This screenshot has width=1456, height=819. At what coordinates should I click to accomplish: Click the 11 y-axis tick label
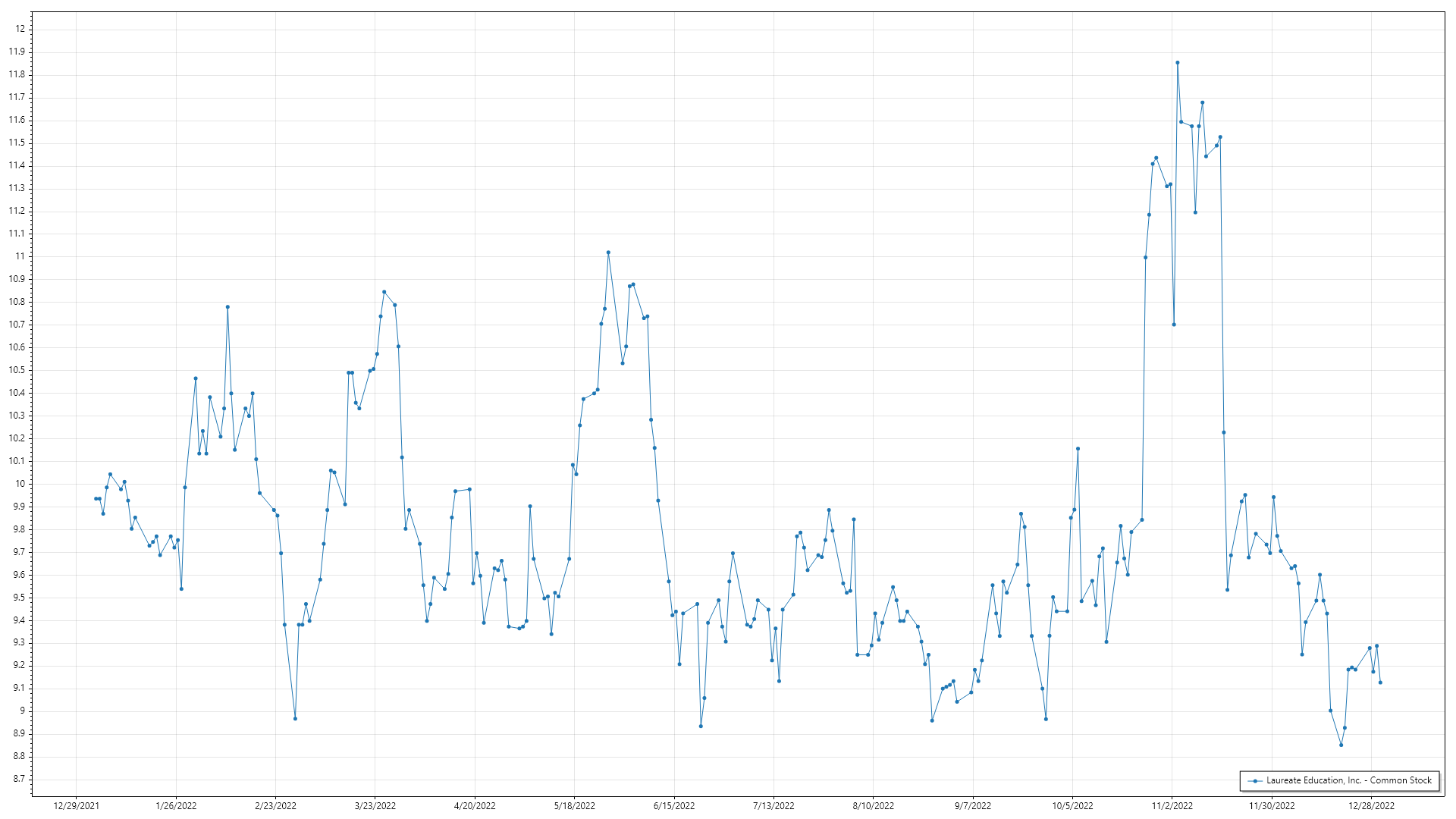tap(20, 256)
